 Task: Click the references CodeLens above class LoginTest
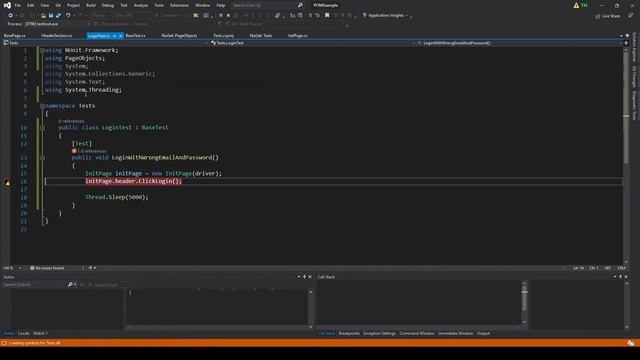pos(71,121)
